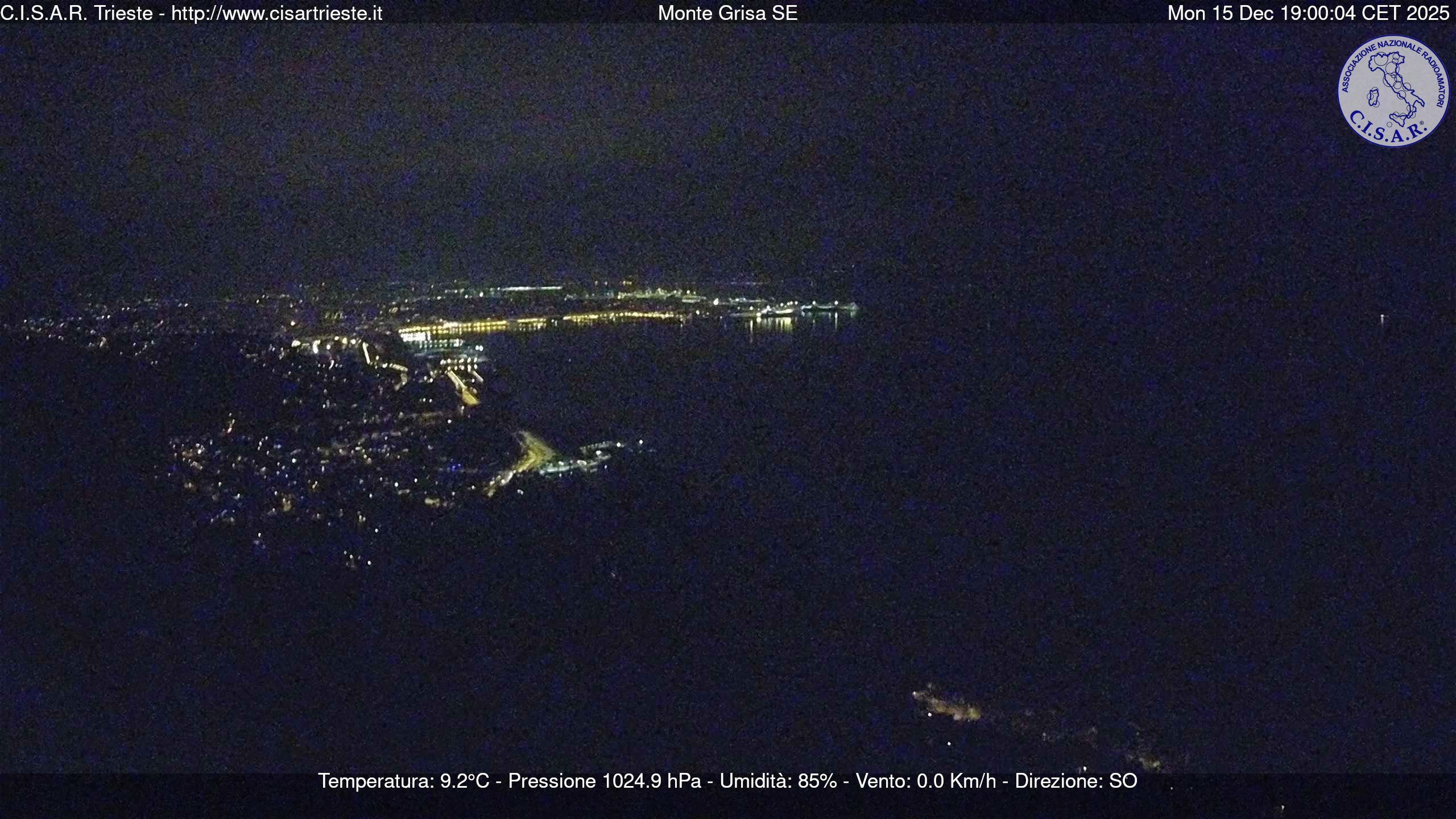Click the CET 2025 timezone and year text

point(1405,13)
